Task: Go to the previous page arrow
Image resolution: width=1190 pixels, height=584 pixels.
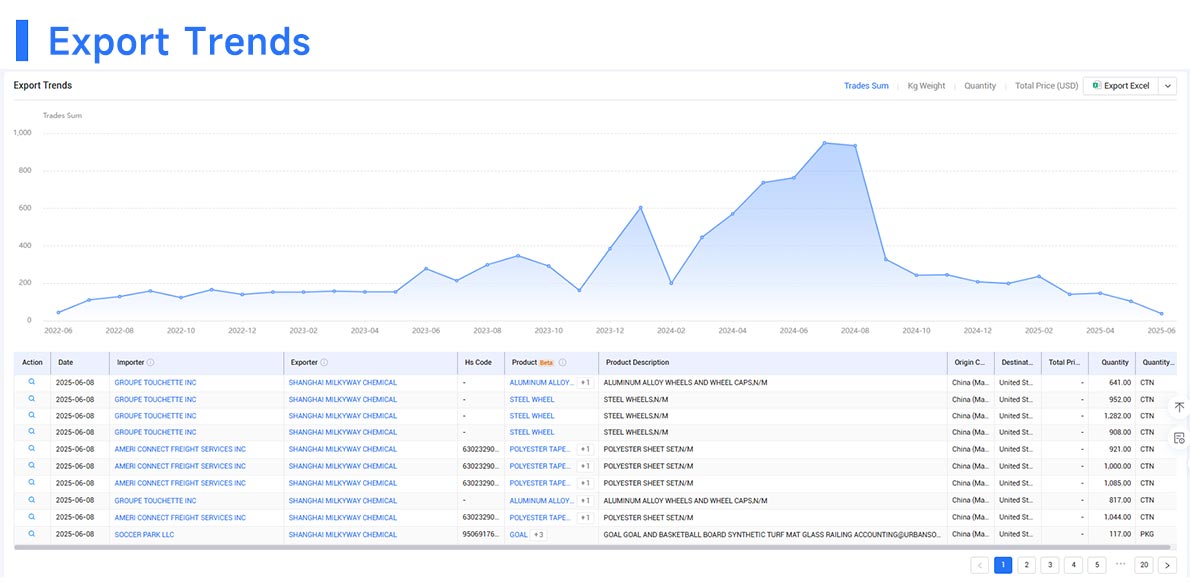Action: [x=979, y=565]
